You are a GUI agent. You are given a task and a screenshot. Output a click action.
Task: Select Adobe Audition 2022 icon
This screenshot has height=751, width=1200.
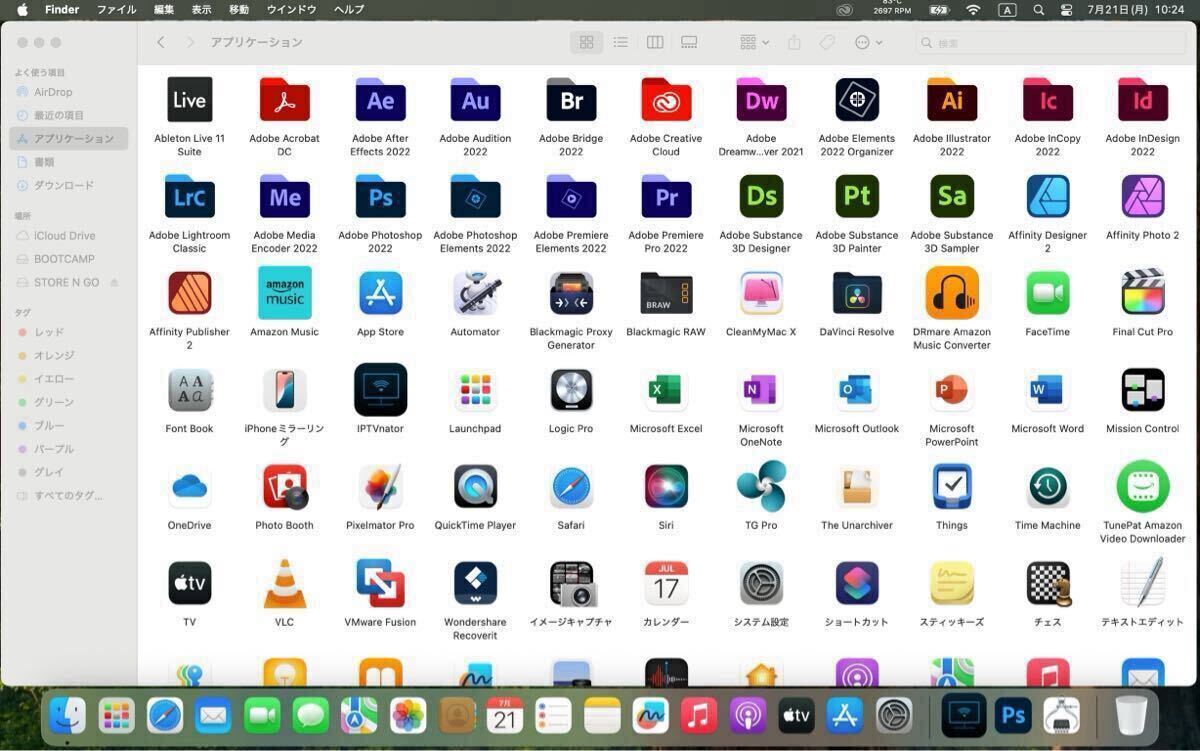(475, 100)
